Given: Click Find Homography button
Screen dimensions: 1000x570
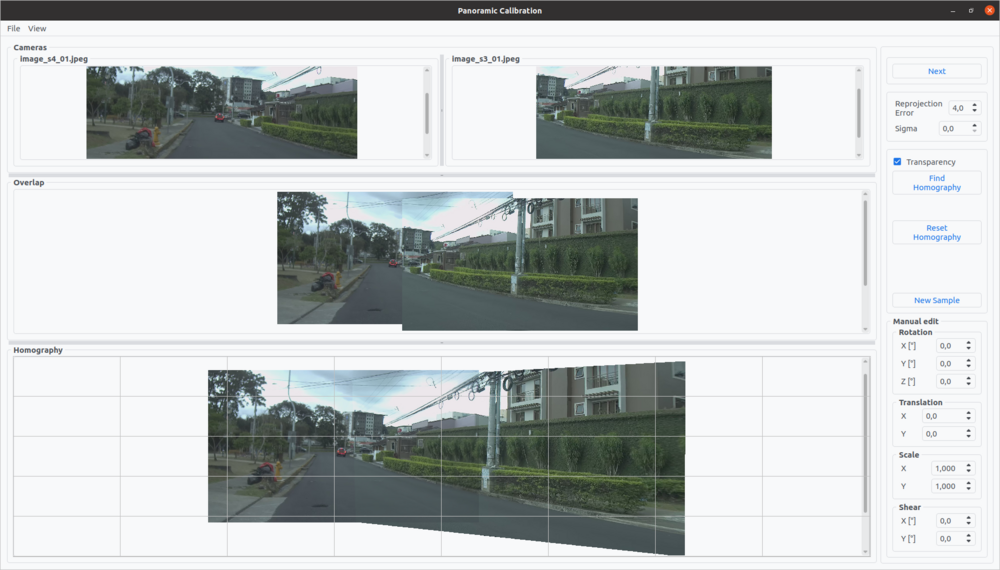Looking at the screenshot, I should click(x=936, y=183).
